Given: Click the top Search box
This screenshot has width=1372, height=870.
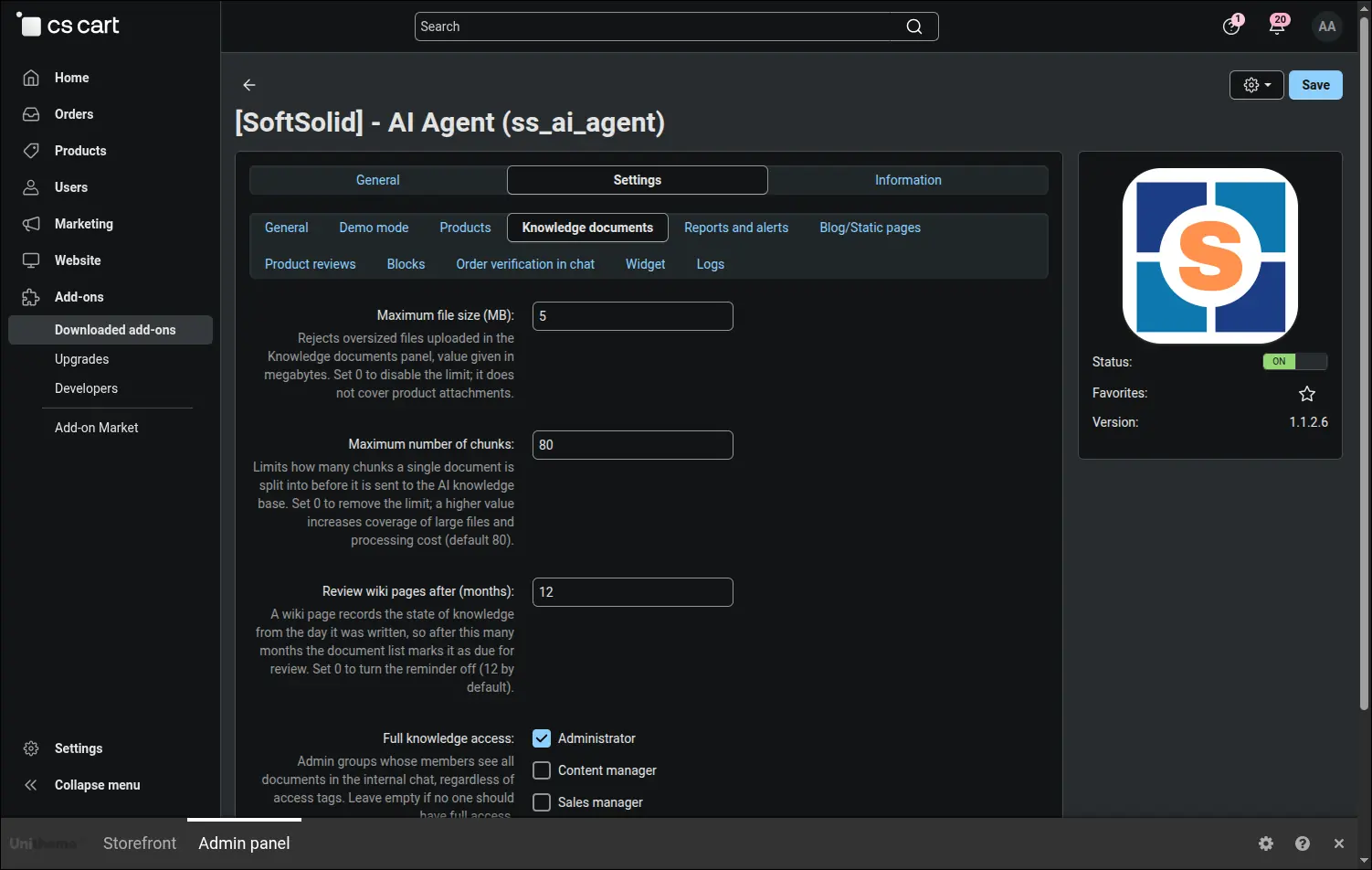Looking at the screenshot, I should coord(676,27).
